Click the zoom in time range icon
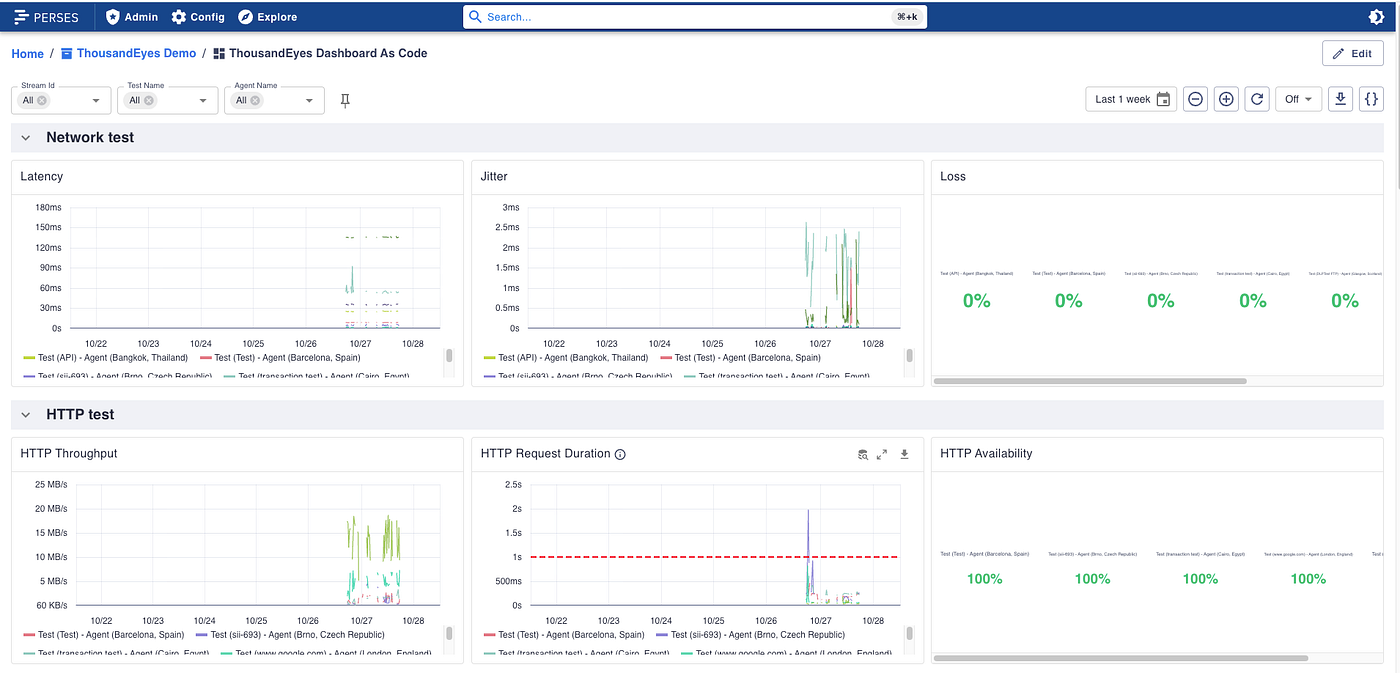The height and width of the screenshot is (673, 1400). (x=1227, y=99)
